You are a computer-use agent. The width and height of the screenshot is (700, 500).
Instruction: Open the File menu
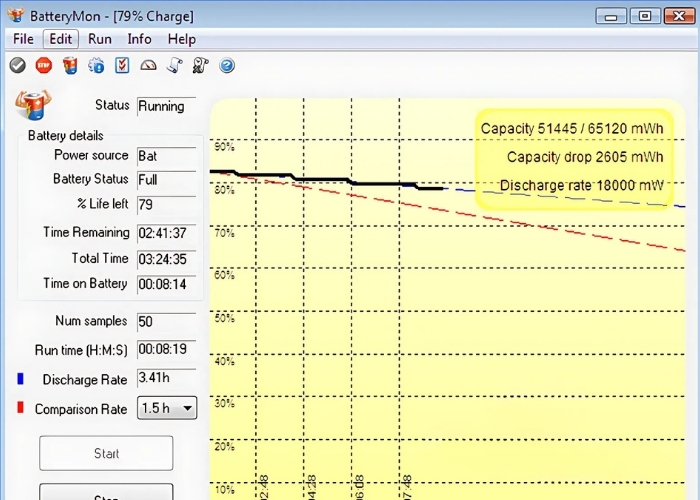click(23, 39)
